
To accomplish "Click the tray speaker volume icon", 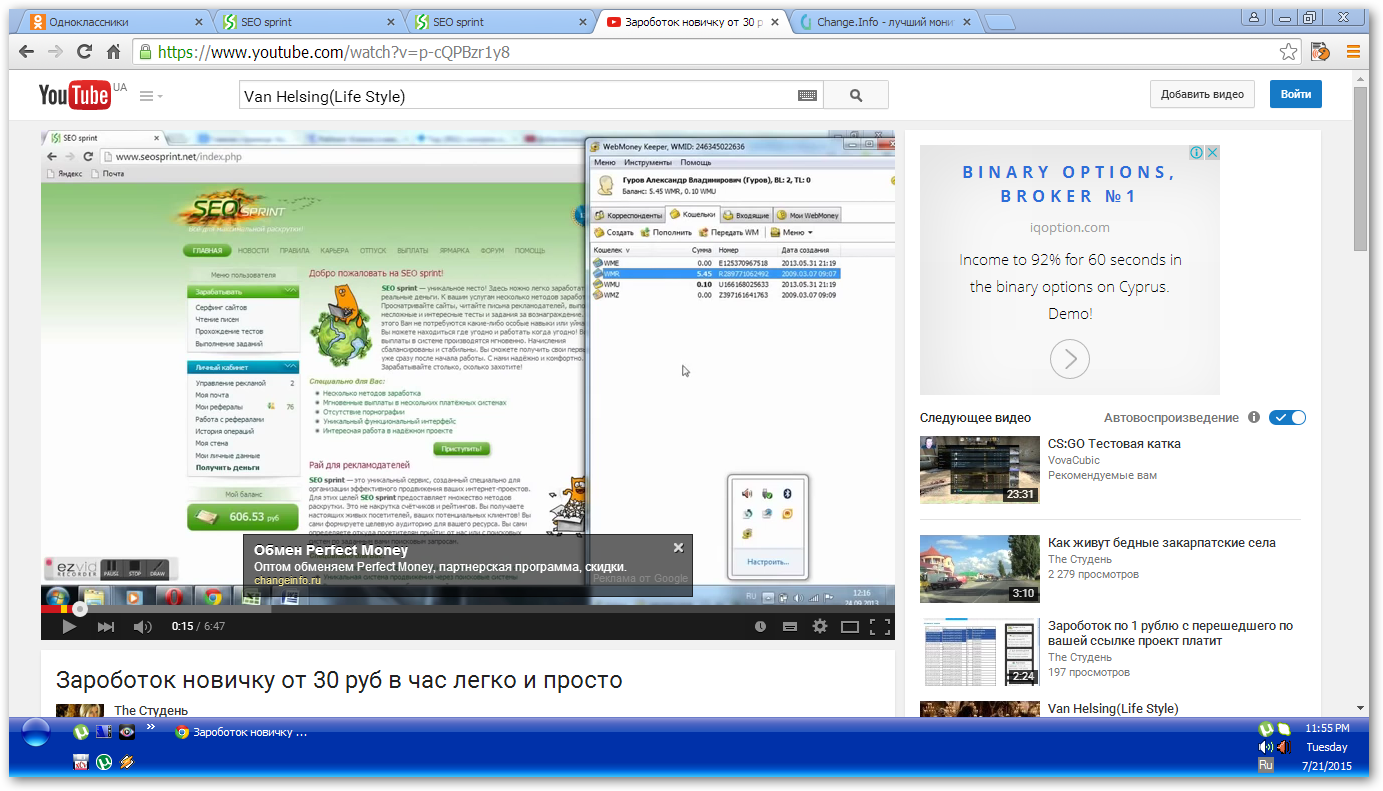I will click(x=1266, y=747).
